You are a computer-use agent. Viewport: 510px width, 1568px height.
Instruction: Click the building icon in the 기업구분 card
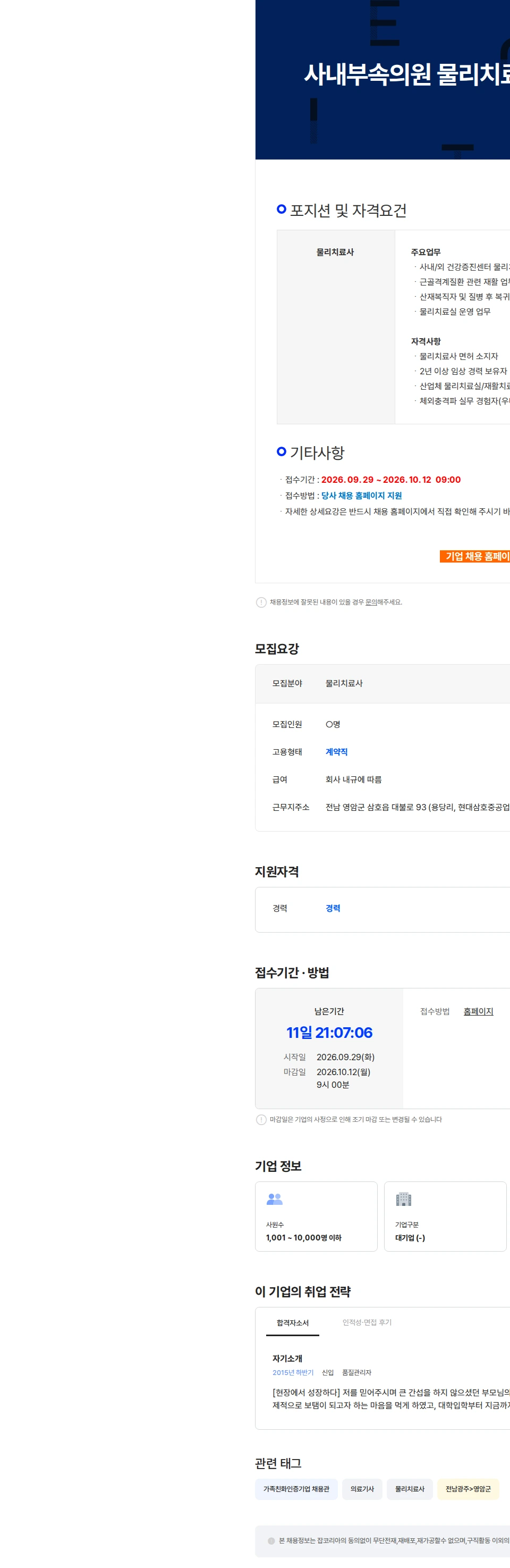pyautogui.click(x=404, y=1199)
